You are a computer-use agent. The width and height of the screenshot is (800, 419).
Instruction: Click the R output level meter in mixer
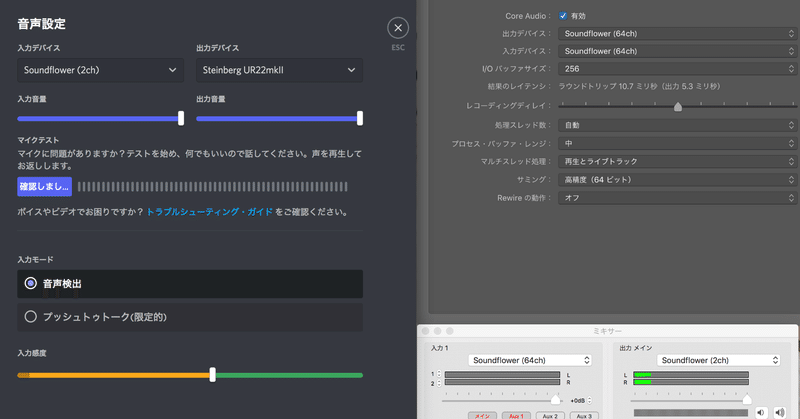point(691,382)
